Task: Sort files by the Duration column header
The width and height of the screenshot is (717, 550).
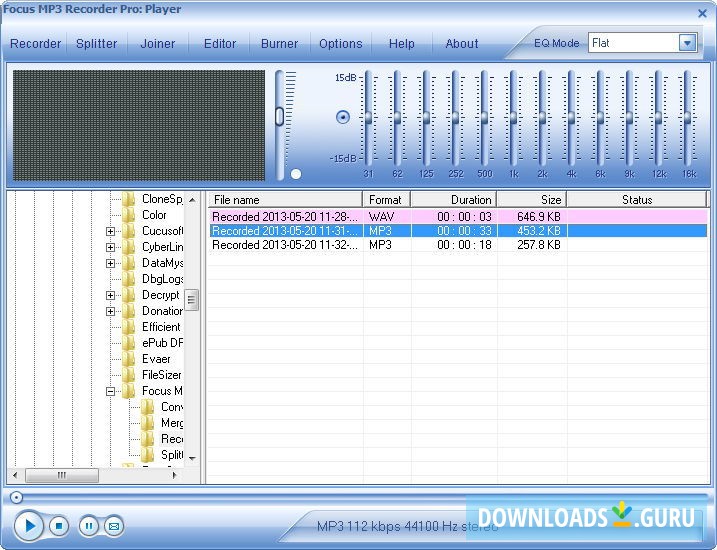Action: click(x=454, y=200)
